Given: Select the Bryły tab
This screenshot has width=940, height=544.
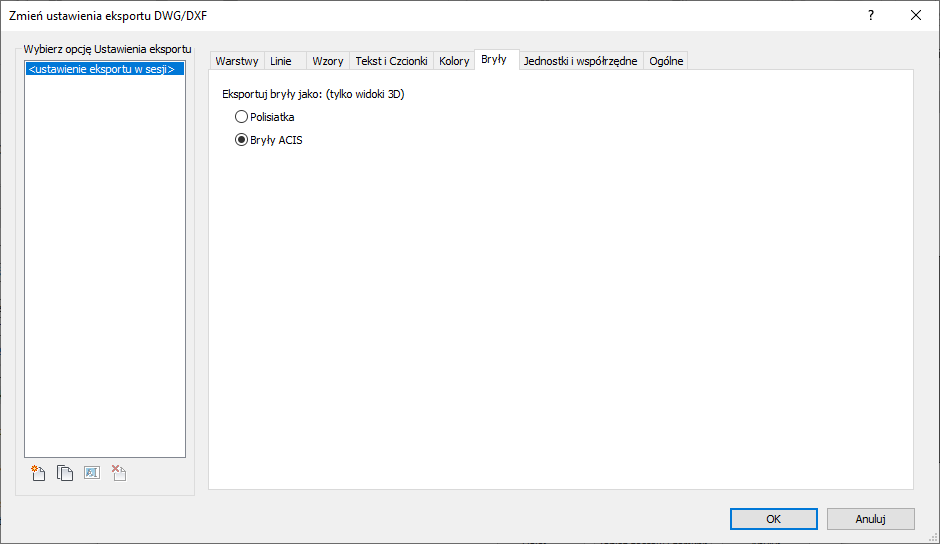Looking at the screenshot, I should (x=494, y=60).
